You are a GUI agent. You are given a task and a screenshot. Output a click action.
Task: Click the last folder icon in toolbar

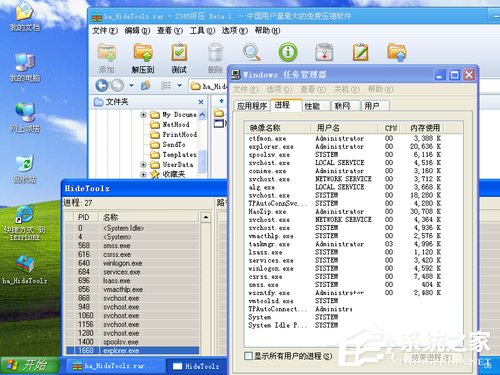click(x=397, y=52)
